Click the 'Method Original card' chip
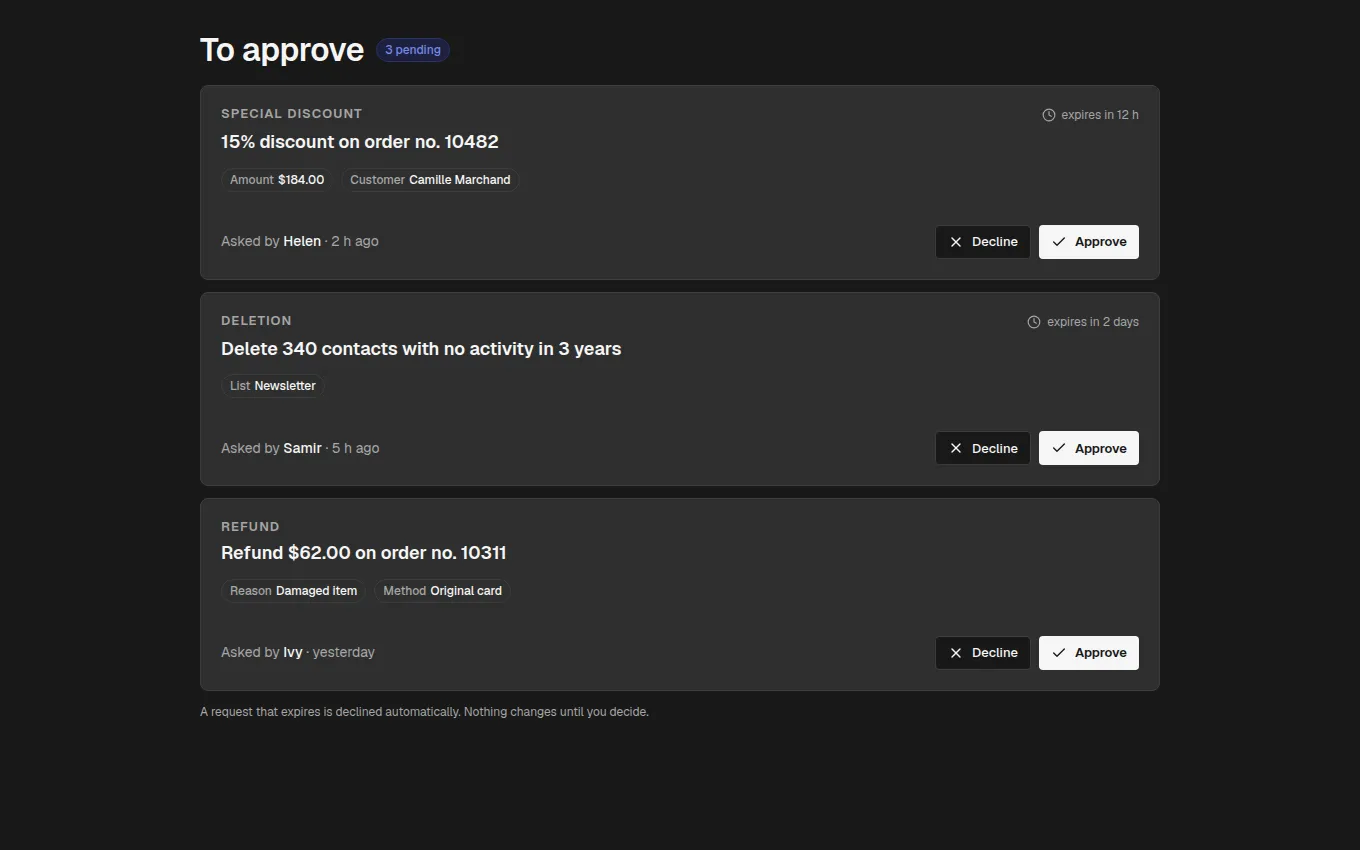The image size is (1360, 850). pyautogui.click(x=442, y=591)
